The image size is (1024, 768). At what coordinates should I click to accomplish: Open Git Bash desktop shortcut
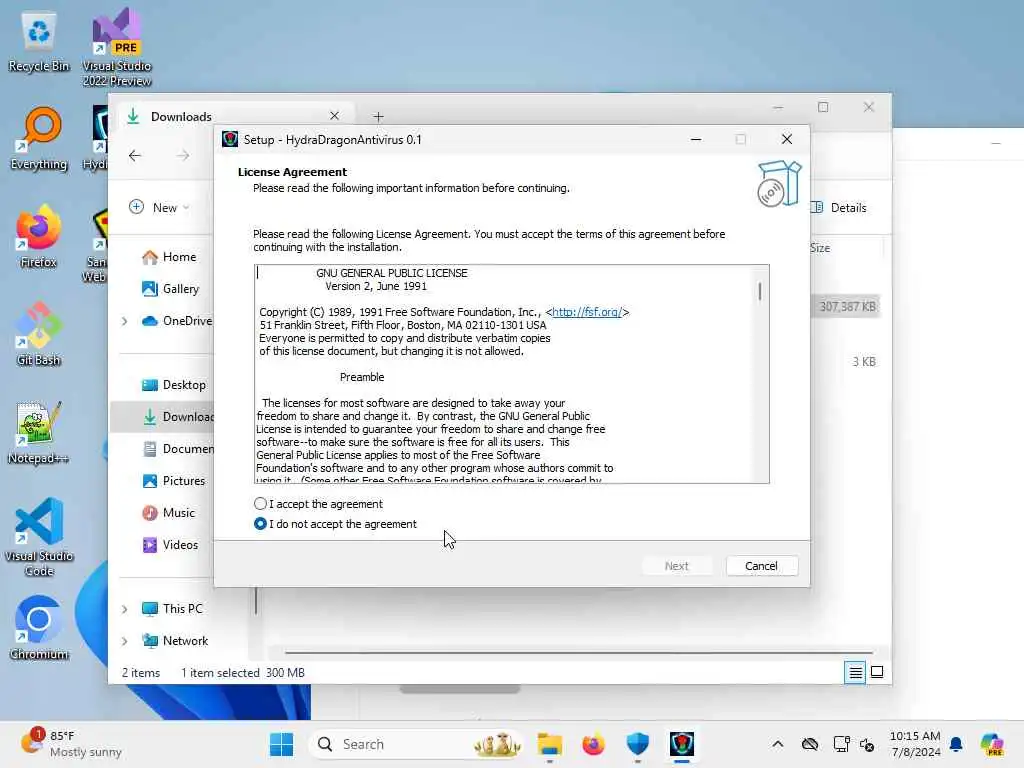(39, 334)
